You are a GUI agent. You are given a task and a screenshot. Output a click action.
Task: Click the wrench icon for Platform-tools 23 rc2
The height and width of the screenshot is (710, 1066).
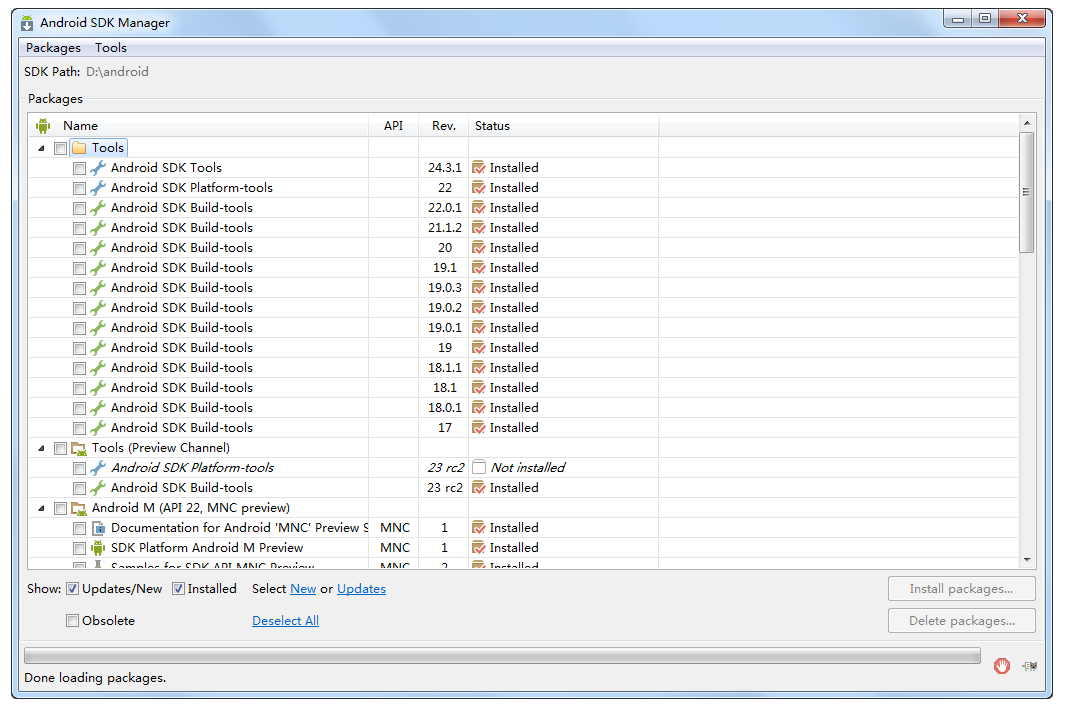point(98,468)
